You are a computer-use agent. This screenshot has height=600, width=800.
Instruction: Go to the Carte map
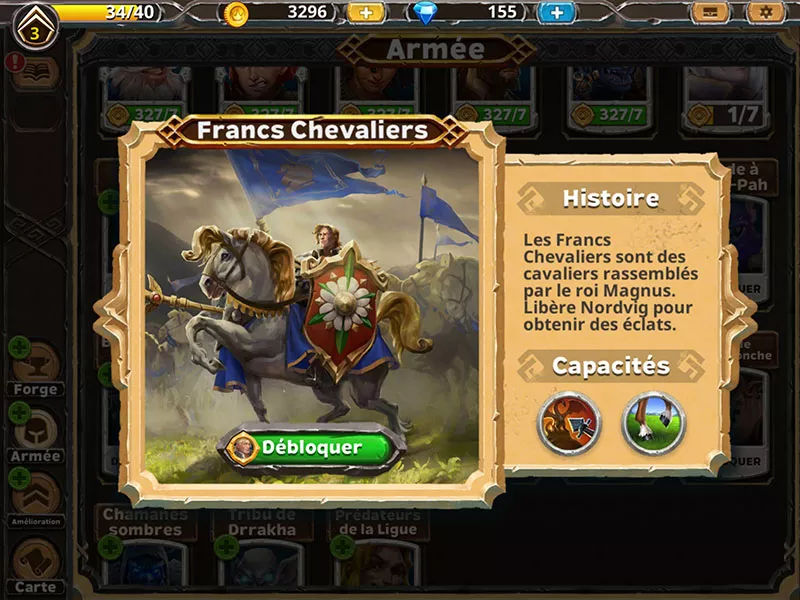click(x=35, y=566)
